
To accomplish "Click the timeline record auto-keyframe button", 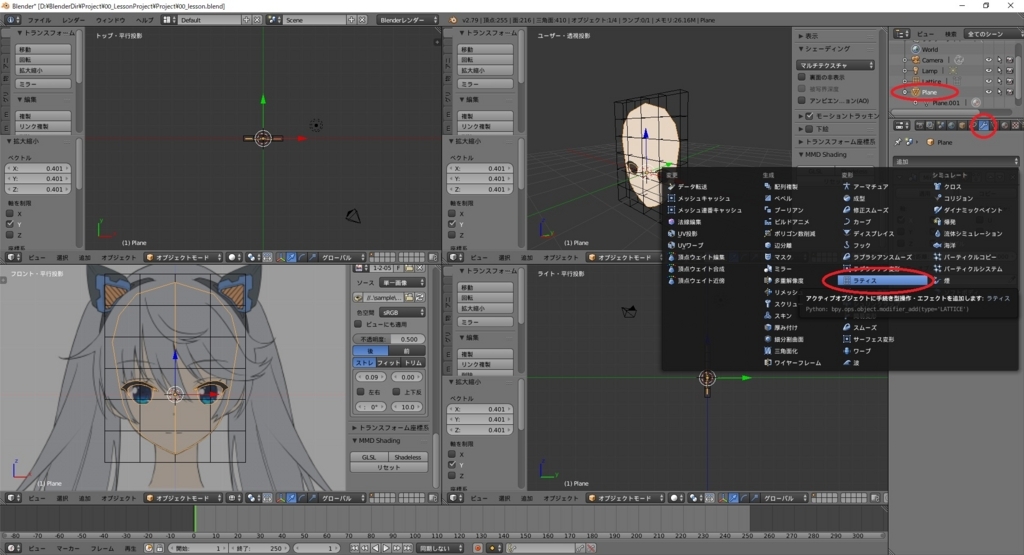I will [477, 548].
